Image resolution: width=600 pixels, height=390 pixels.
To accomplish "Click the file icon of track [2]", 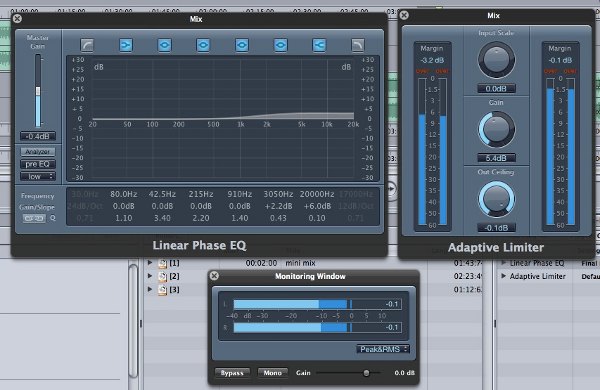I will tap(163, 276).
